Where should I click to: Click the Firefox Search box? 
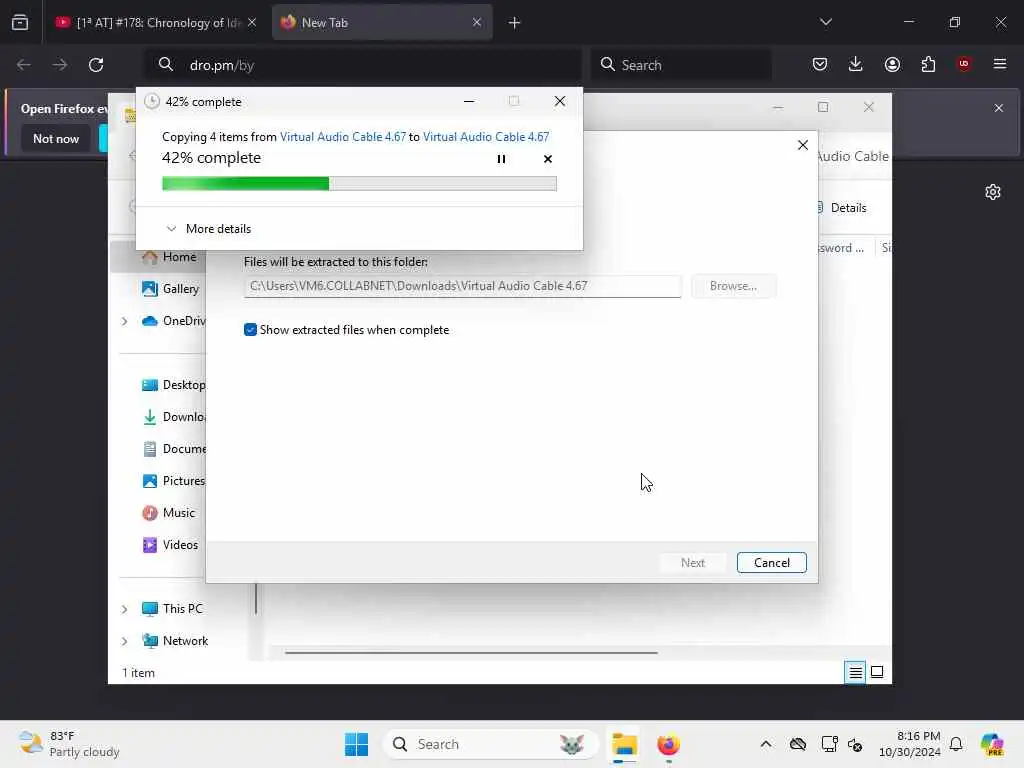pos(681,65)
